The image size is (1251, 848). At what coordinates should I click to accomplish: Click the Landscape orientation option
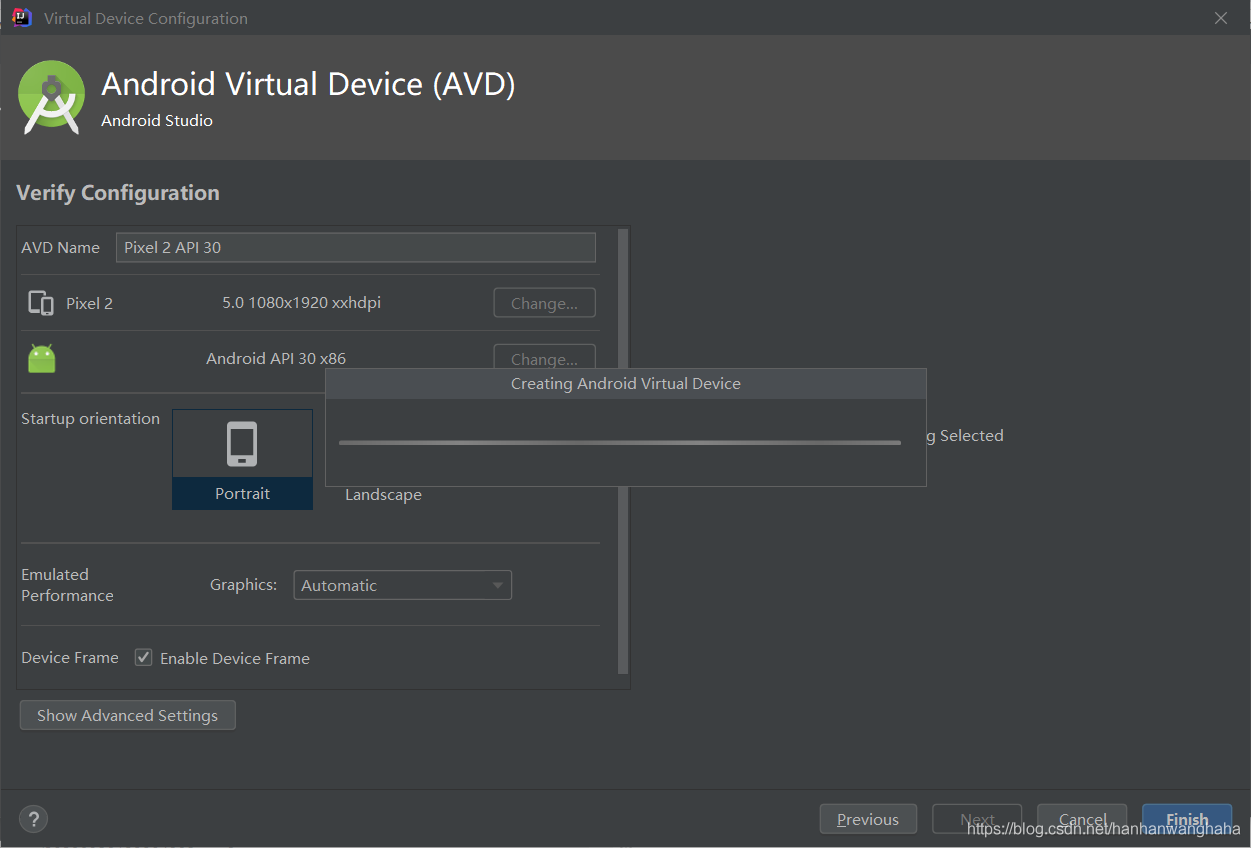tap(383, 493)
